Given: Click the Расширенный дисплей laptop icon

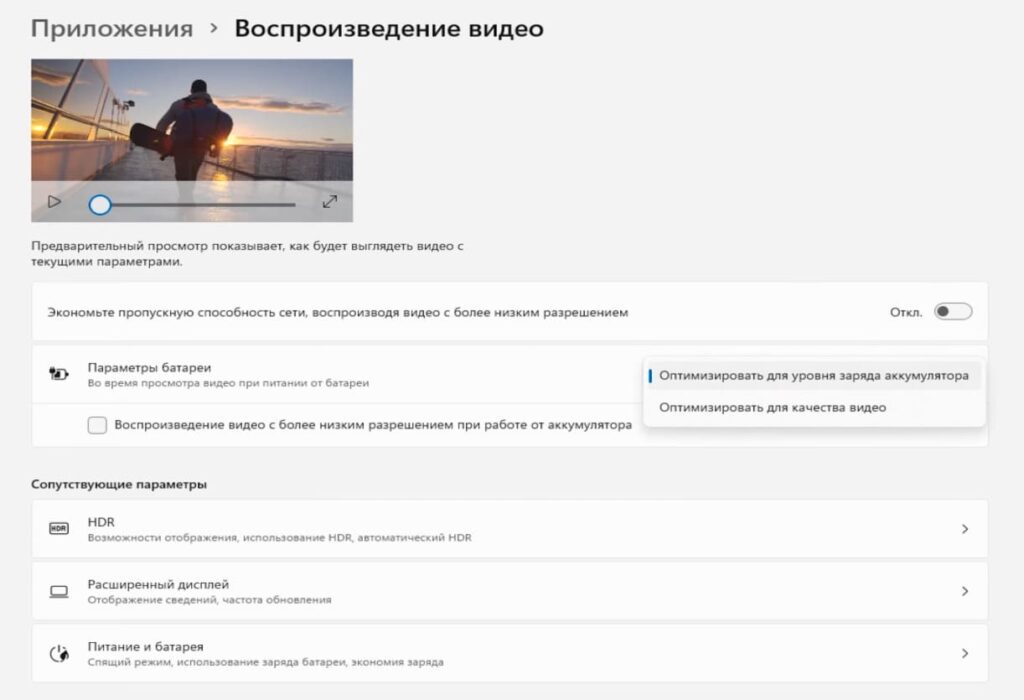Looking at the screenshot, I should pyautogui.click(x=59, y=591).
